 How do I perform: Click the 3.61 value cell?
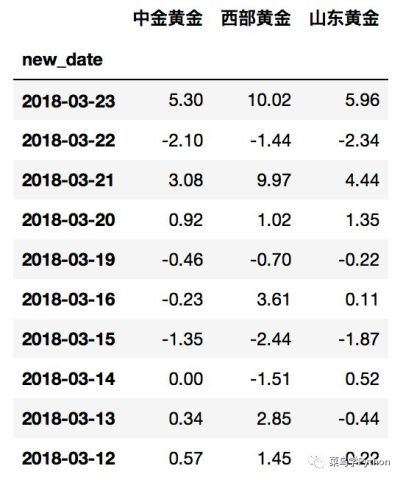273,299
